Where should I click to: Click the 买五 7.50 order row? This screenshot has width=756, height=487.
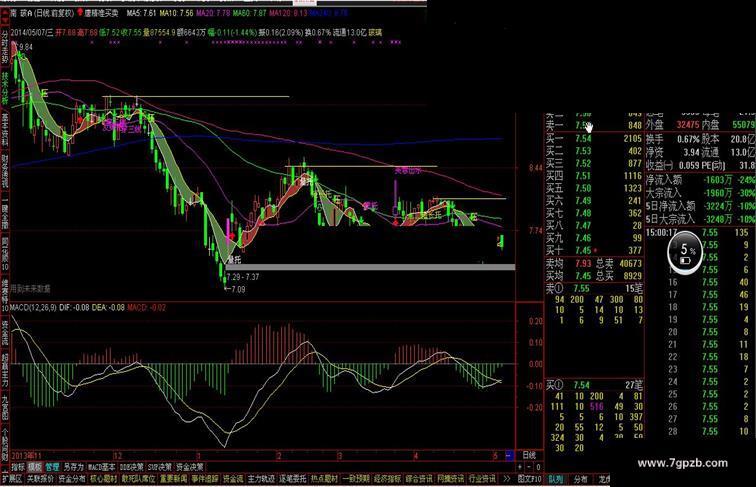[x=594, y=188]
